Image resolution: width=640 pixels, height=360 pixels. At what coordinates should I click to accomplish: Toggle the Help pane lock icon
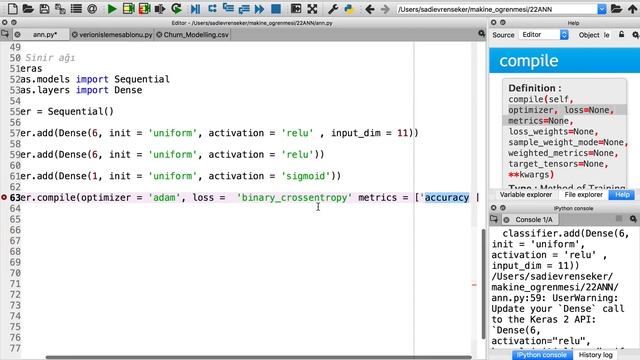pyautogui.click(x=621, y=35)
